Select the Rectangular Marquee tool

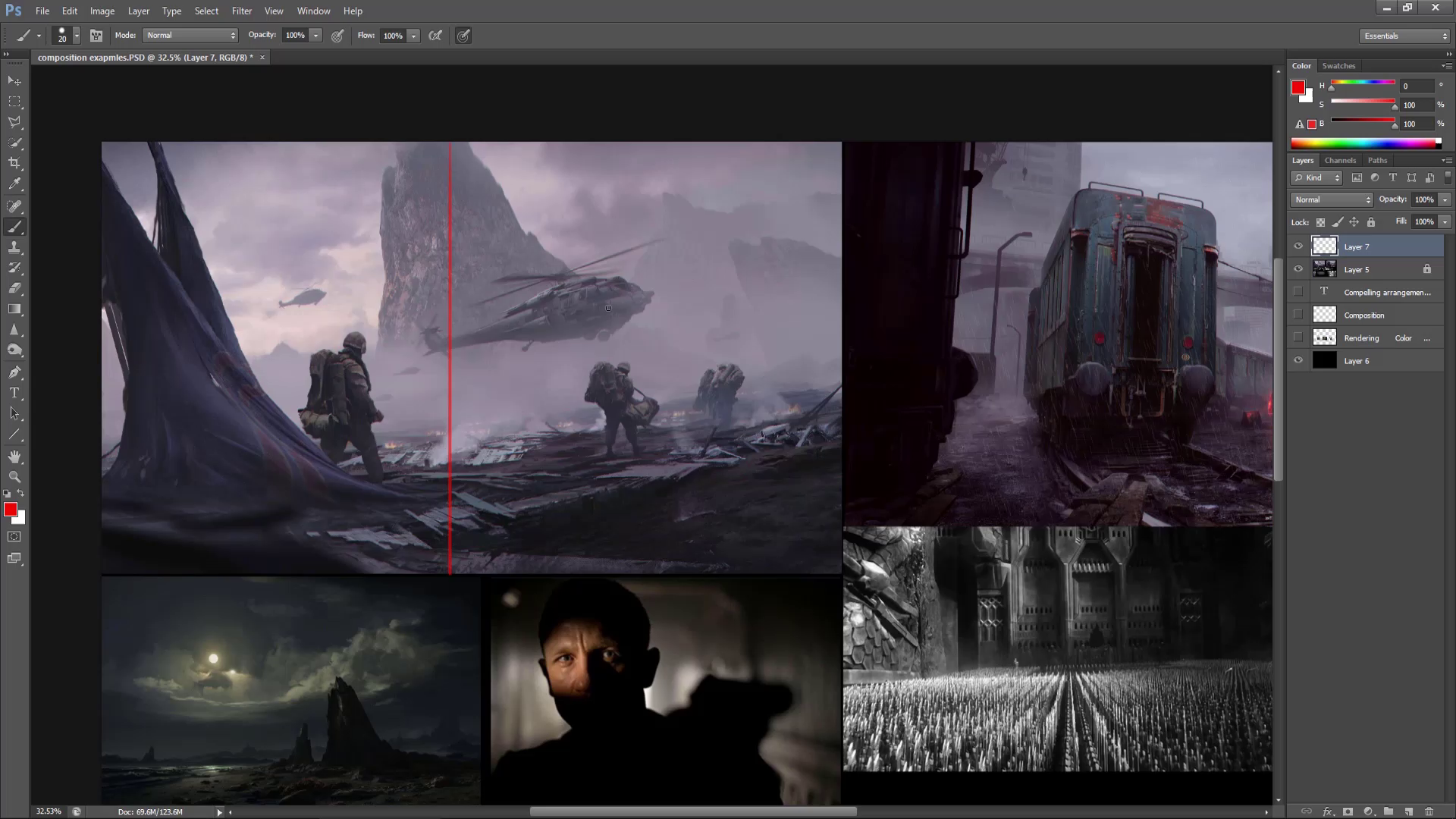(14, 101)
